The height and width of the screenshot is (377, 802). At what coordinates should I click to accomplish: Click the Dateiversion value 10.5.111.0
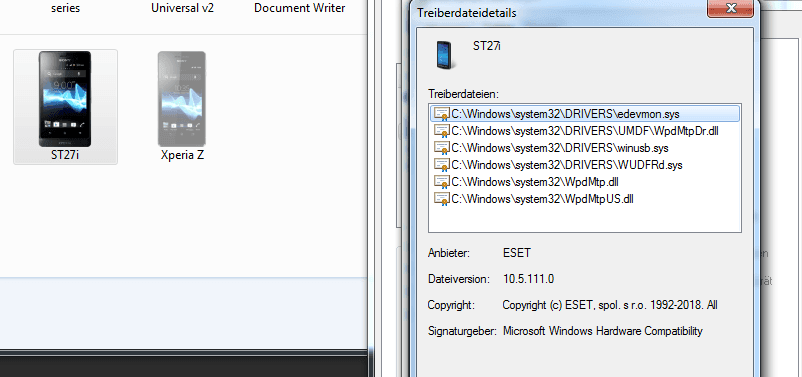click(528, 279)
